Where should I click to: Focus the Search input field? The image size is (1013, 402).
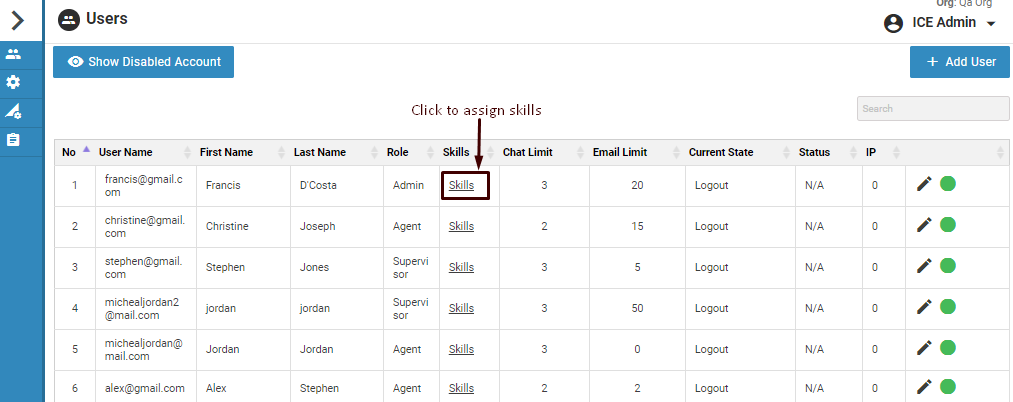(932, 108)
